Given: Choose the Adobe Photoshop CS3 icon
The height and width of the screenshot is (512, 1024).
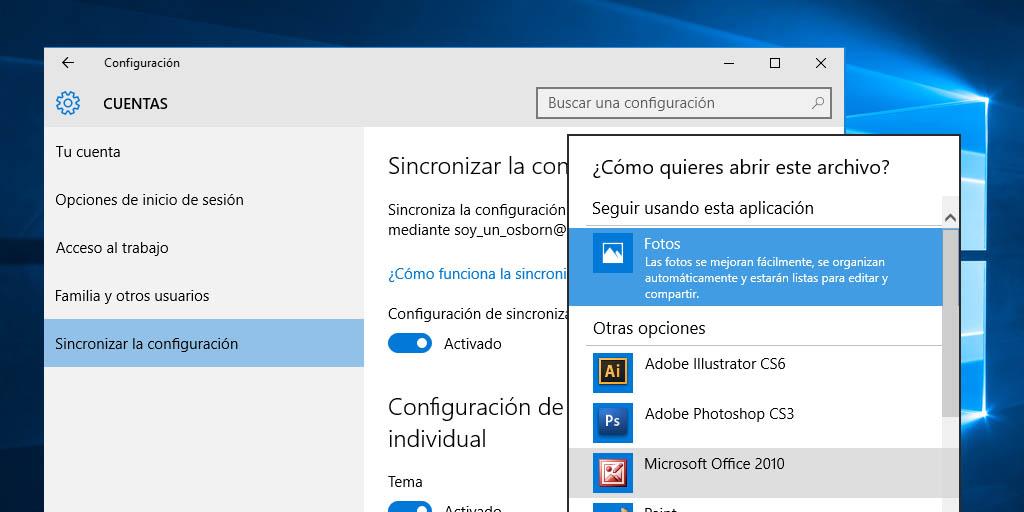Looking at the screenshot, I should coord(613,423).
